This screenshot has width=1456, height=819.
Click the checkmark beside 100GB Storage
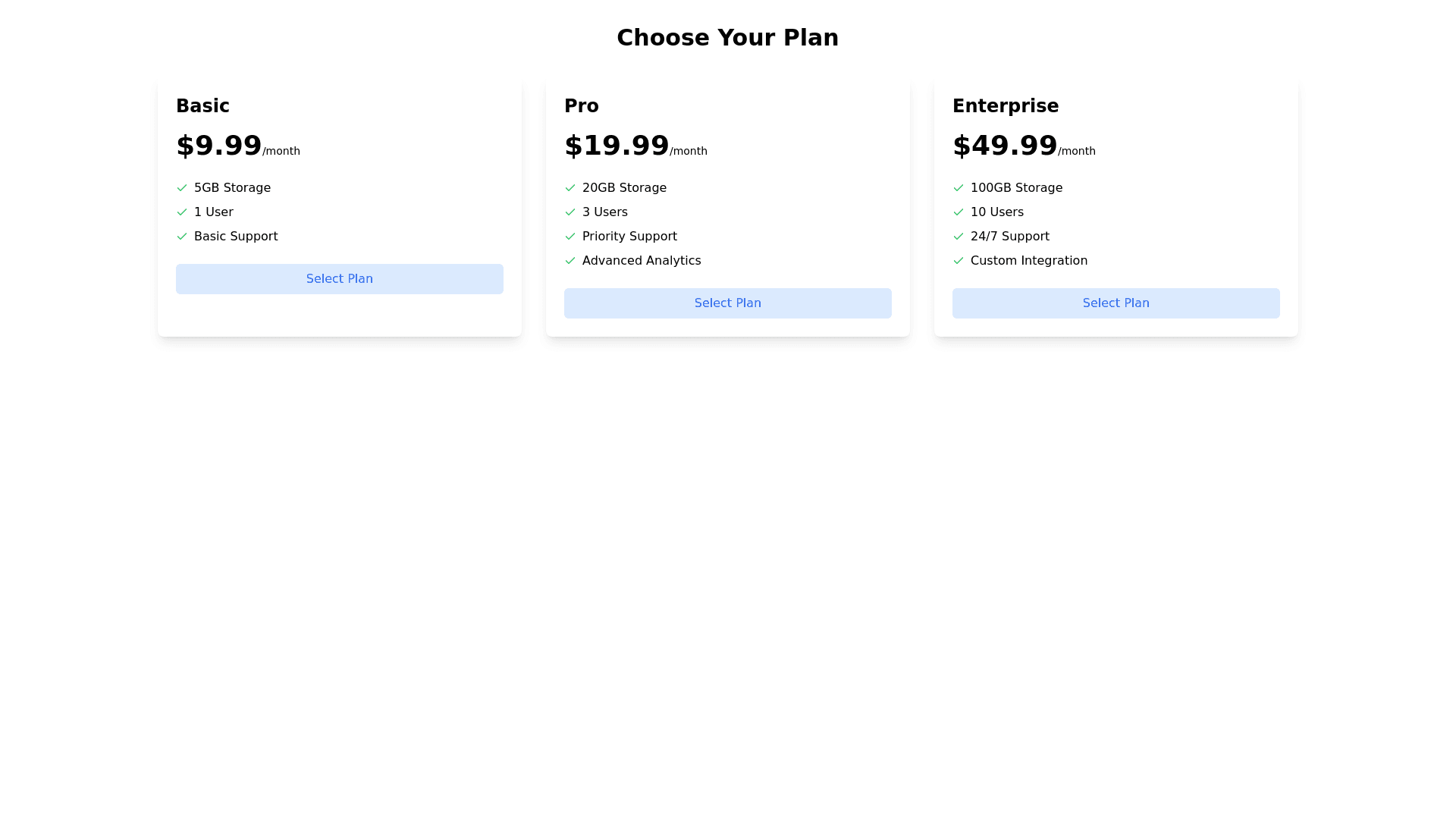click(x=959, y=188)
